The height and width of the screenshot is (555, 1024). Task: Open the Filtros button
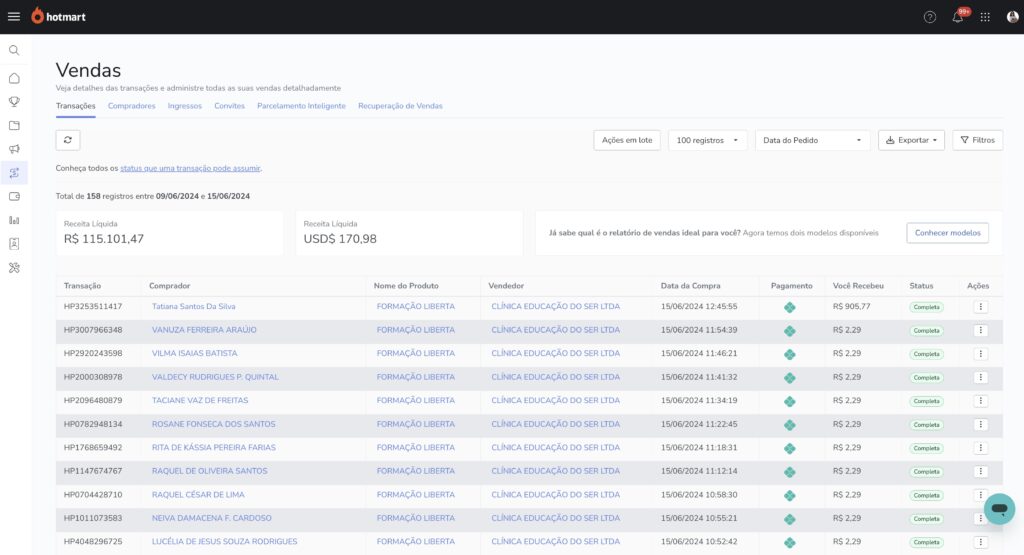tap(978, 140)
